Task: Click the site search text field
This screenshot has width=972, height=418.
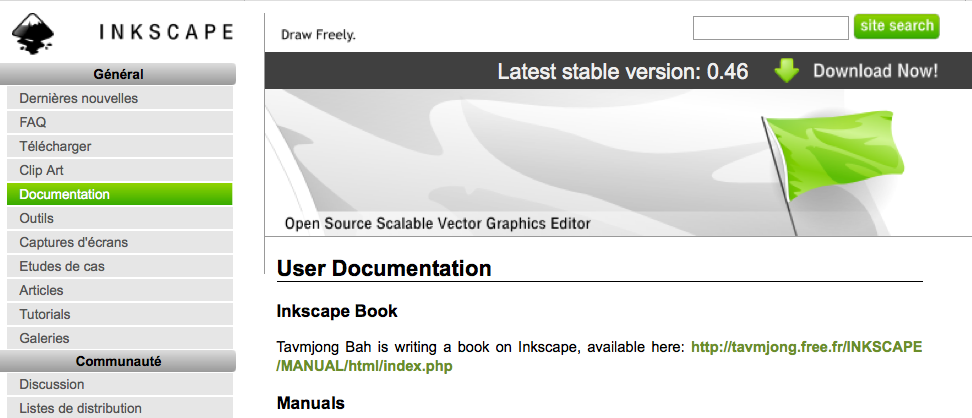Action: (771, 28)
